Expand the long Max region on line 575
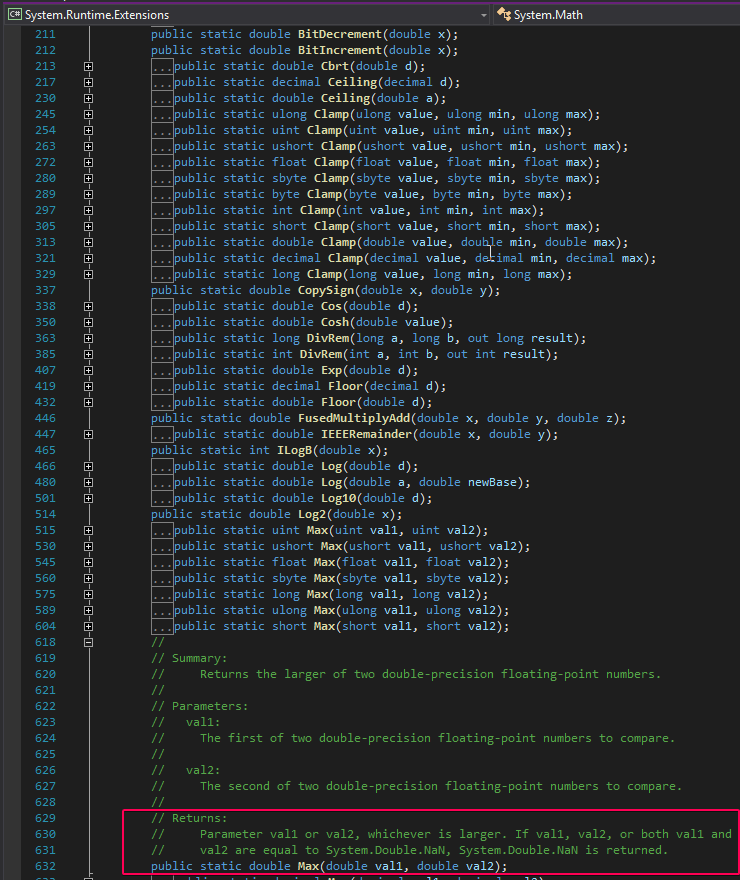The height and width of the screenshot is (880, 740). click(x=88, y=594)
